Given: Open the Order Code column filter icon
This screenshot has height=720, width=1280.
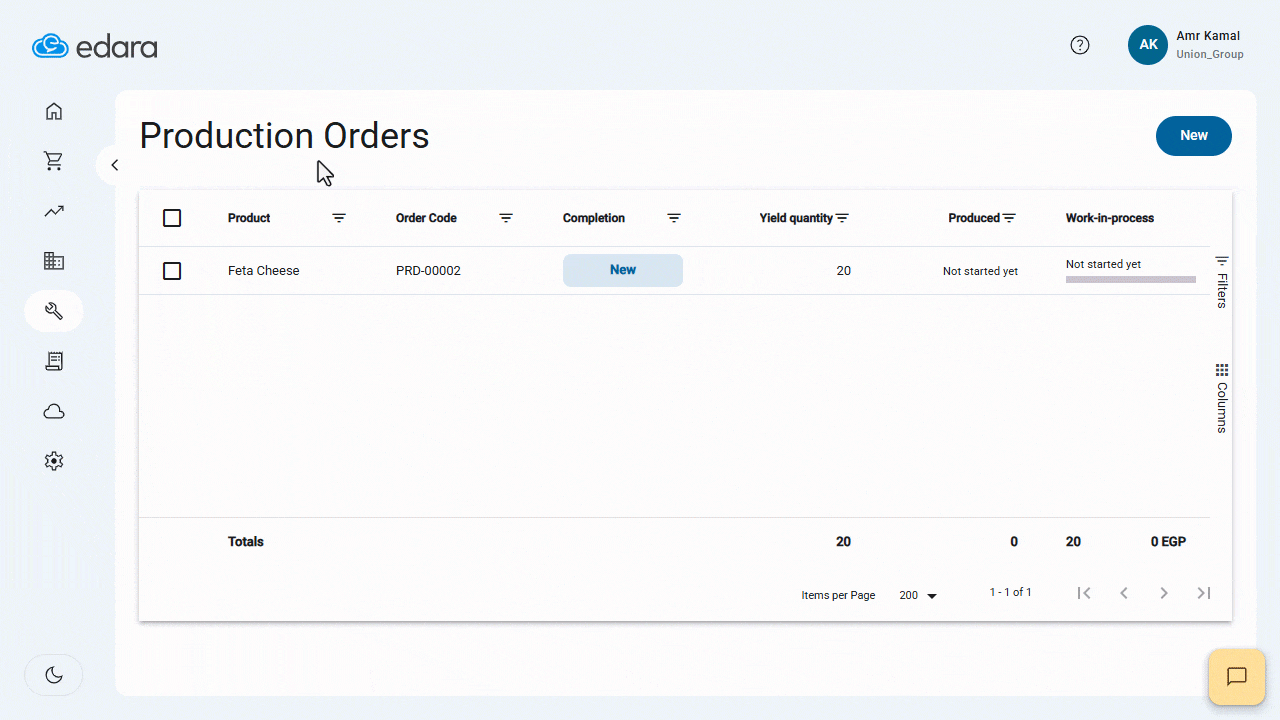Looking at the screenshot, I should [x=506, y=218].
